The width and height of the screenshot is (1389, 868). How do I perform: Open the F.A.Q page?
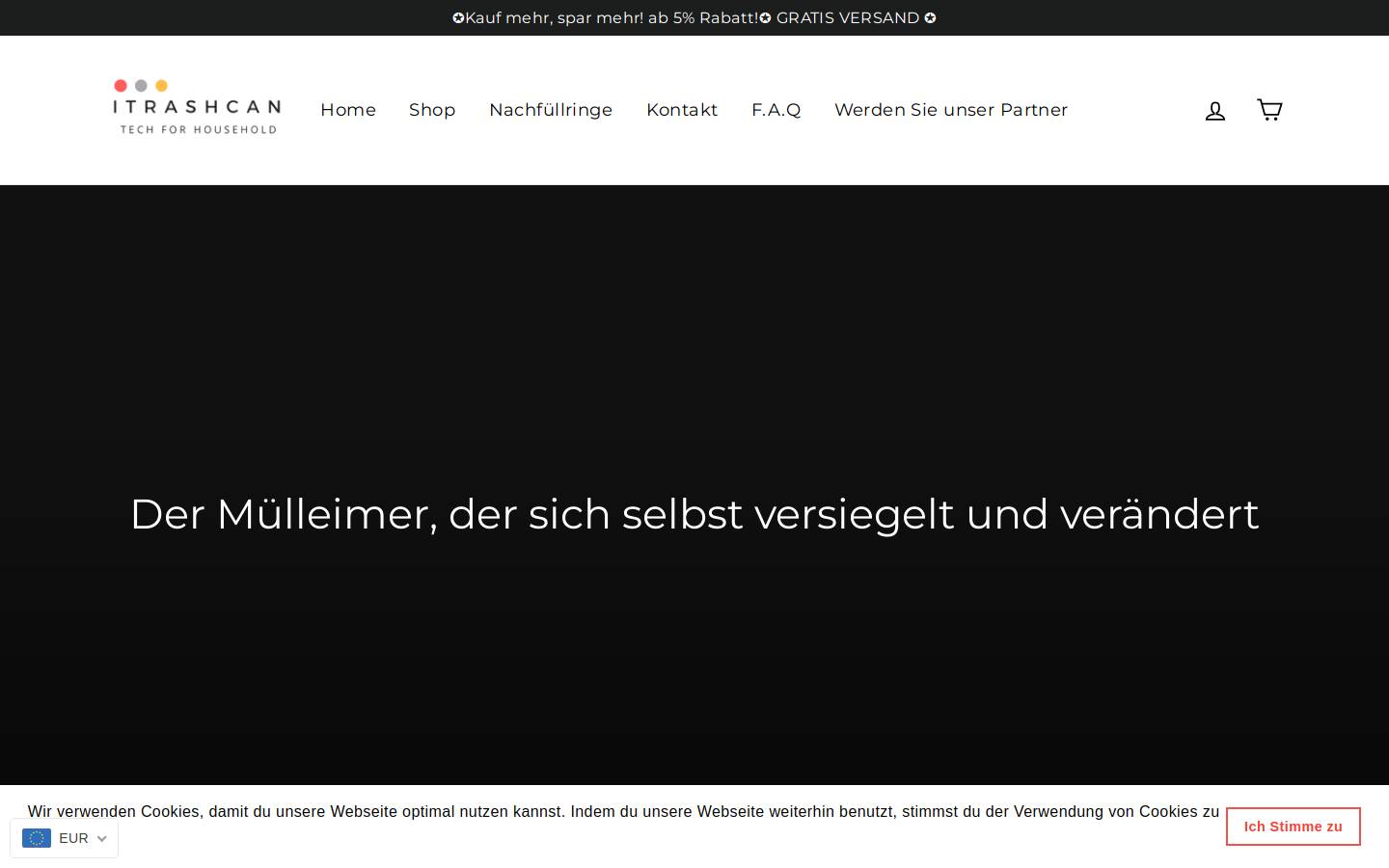pyautogui.click(x=776, y=110)
